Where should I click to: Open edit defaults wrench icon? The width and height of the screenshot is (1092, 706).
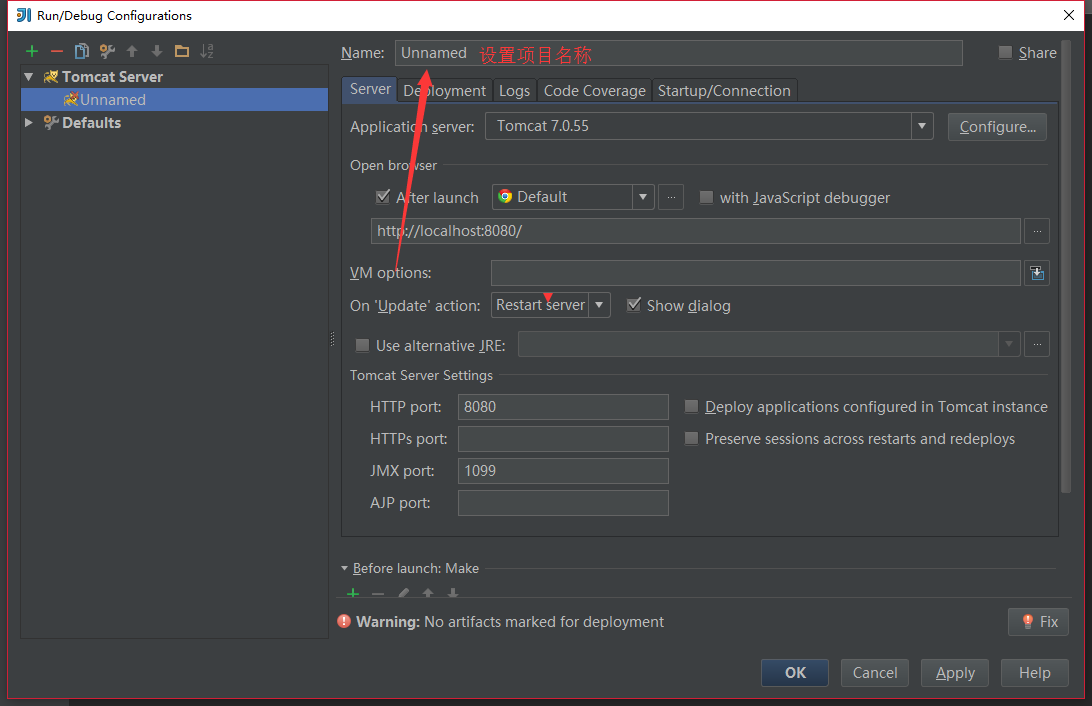(107, 51)
